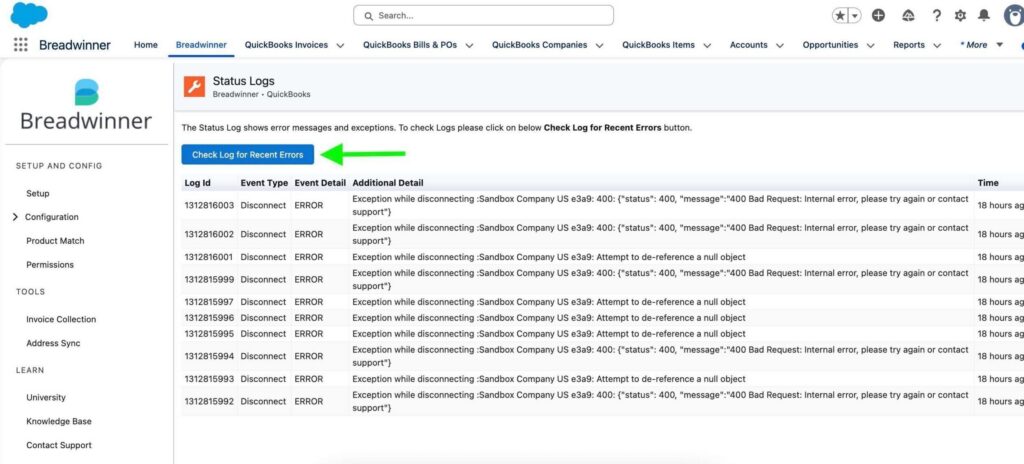
Task: Expand the Reports tab chevron
Action: point(937,46)
